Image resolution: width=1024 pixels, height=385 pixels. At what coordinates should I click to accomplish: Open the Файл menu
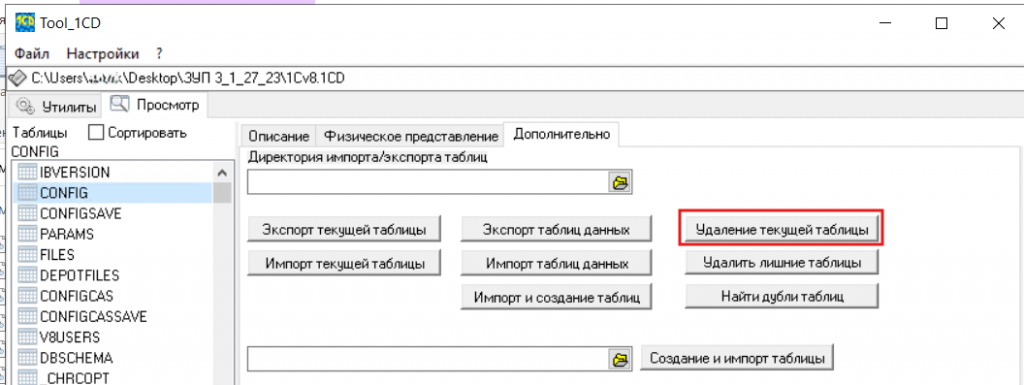(32, 54)
